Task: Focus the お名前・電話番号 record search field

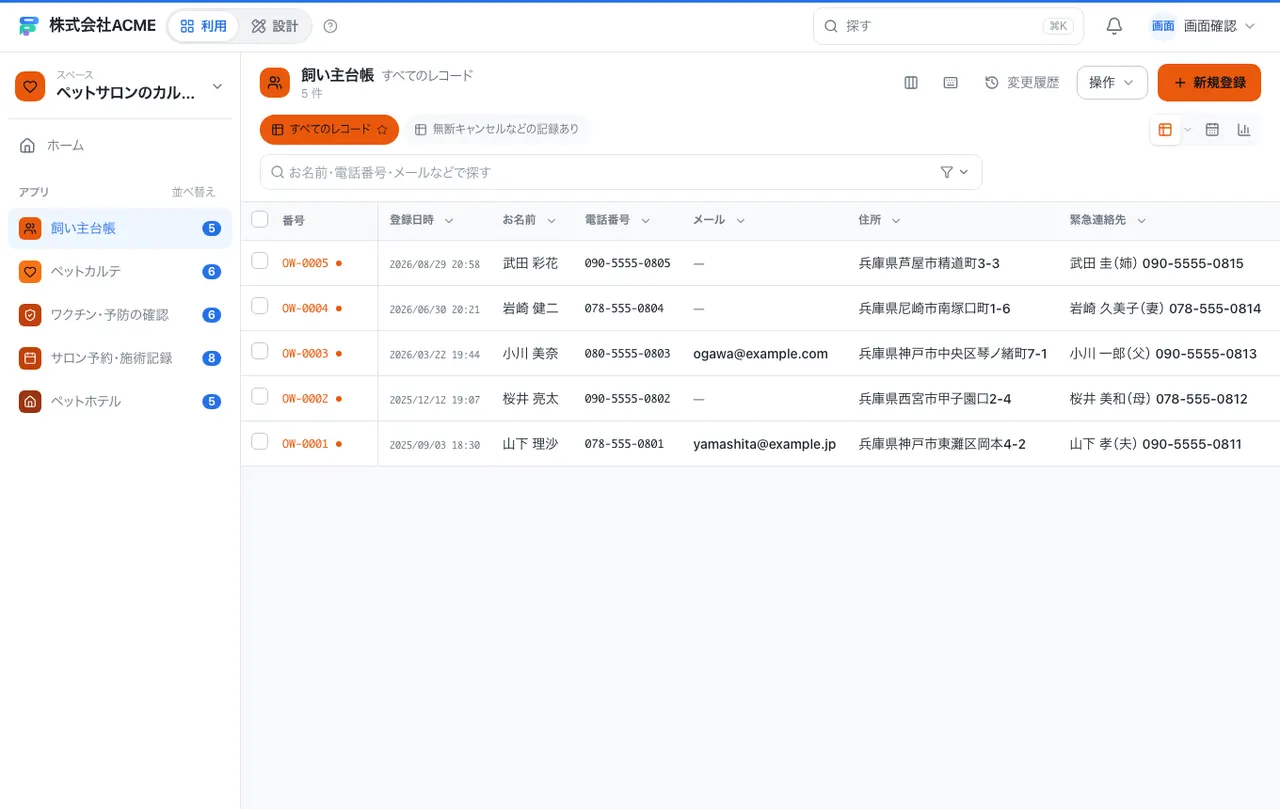Action: [x=621, y=172]
